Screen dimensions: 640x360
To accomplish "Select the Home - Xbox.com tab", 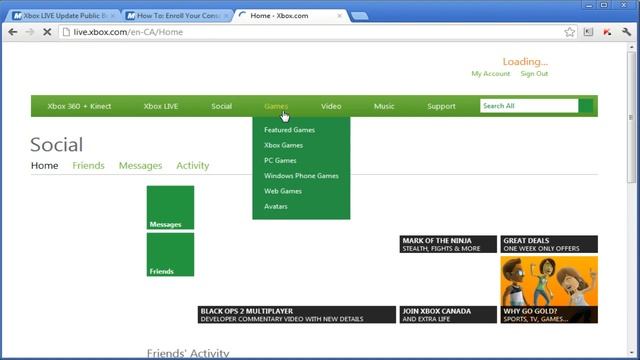I will coord(292,16).
